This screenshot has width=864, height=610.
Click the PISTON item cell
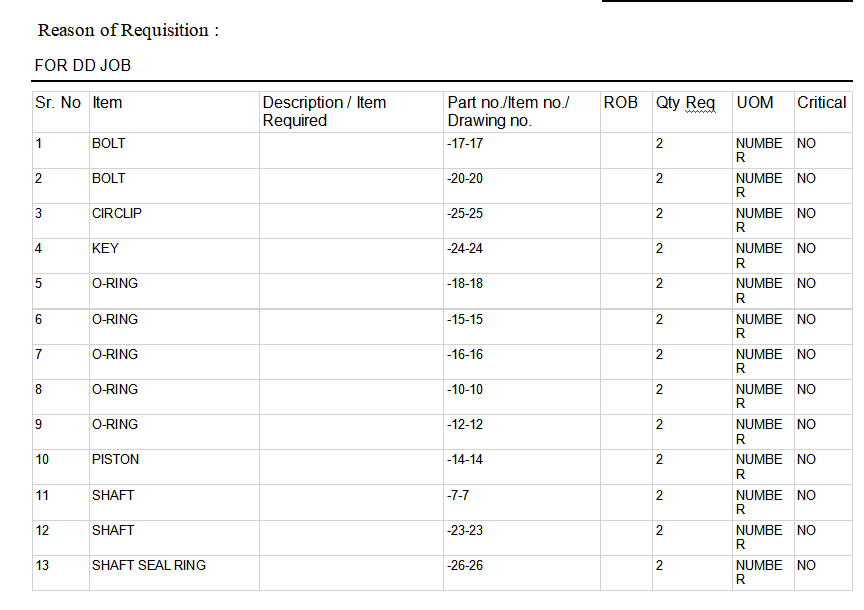coord(116,460)
